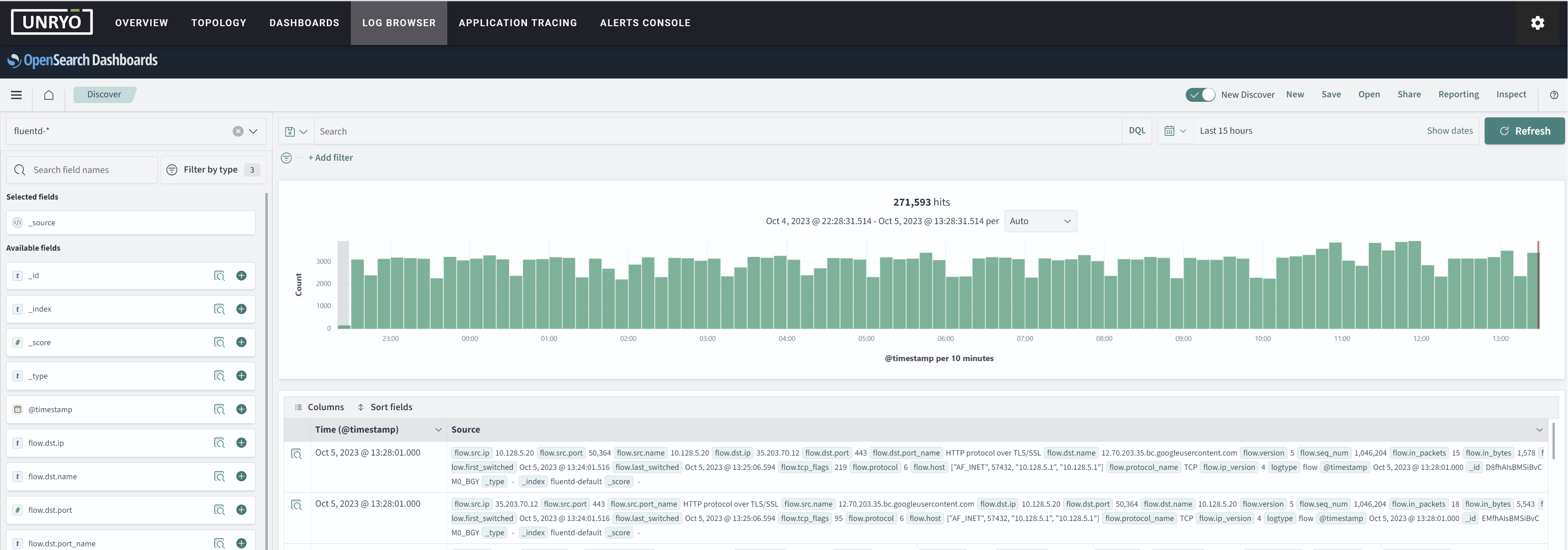Open the OVERVIEW tab
Image resolution: width=1568 pixels, height=550 pixels.
141,23
